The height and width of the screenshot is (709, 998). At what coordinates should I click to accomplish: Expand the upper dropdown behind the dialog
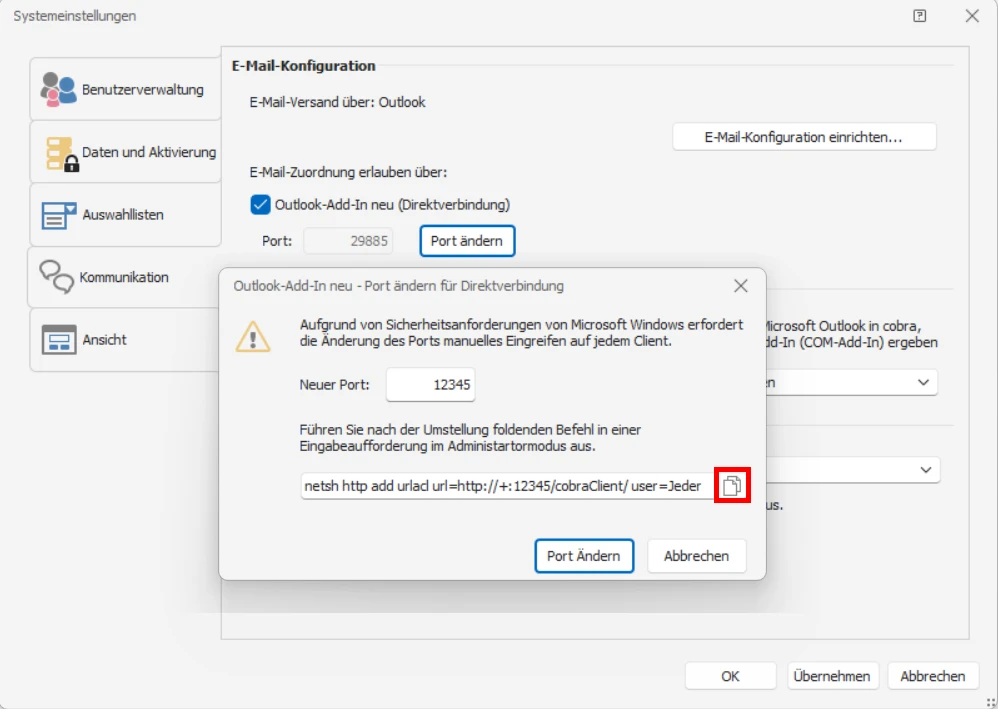(924, 382)
